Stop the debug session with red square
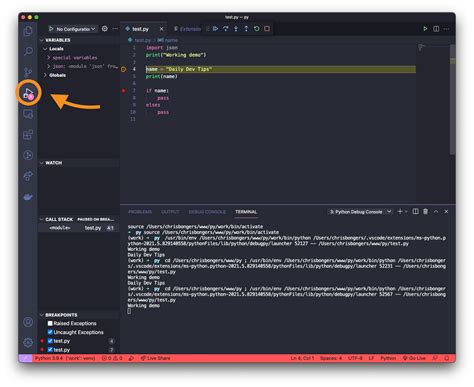This screenshot has height=387, width=474. pos(267,29)
